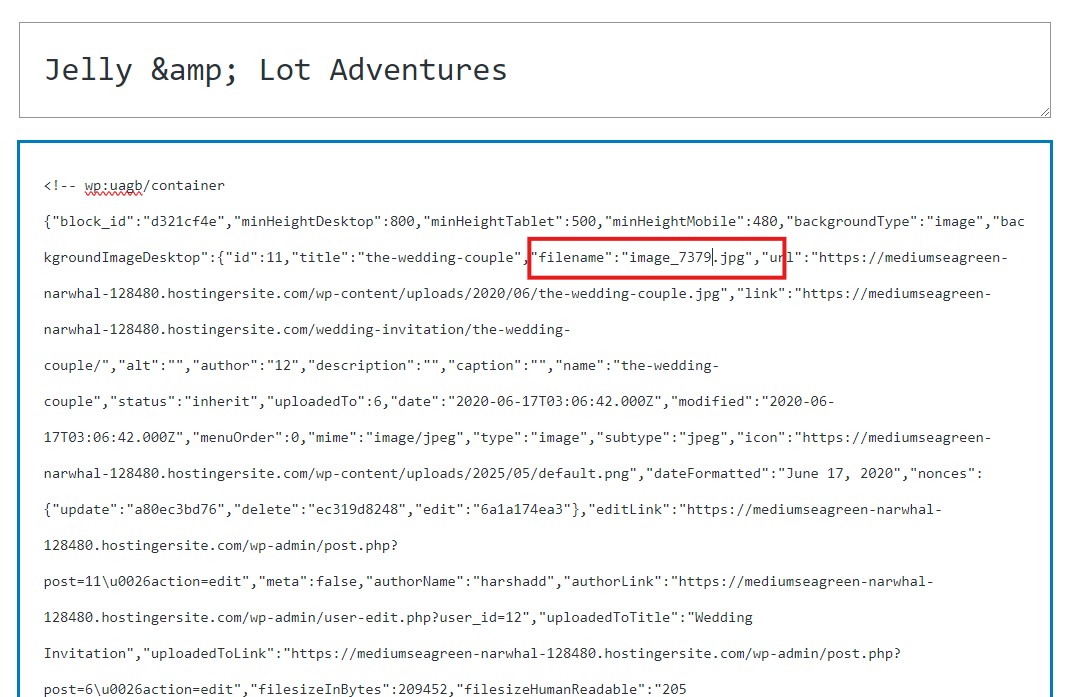Image resolution: width=1087 pixels, height=697 pixels.
Task: Click the text "filesizeHumanReadable":"205
Action: pyautogui.click(x=571, y=689)
